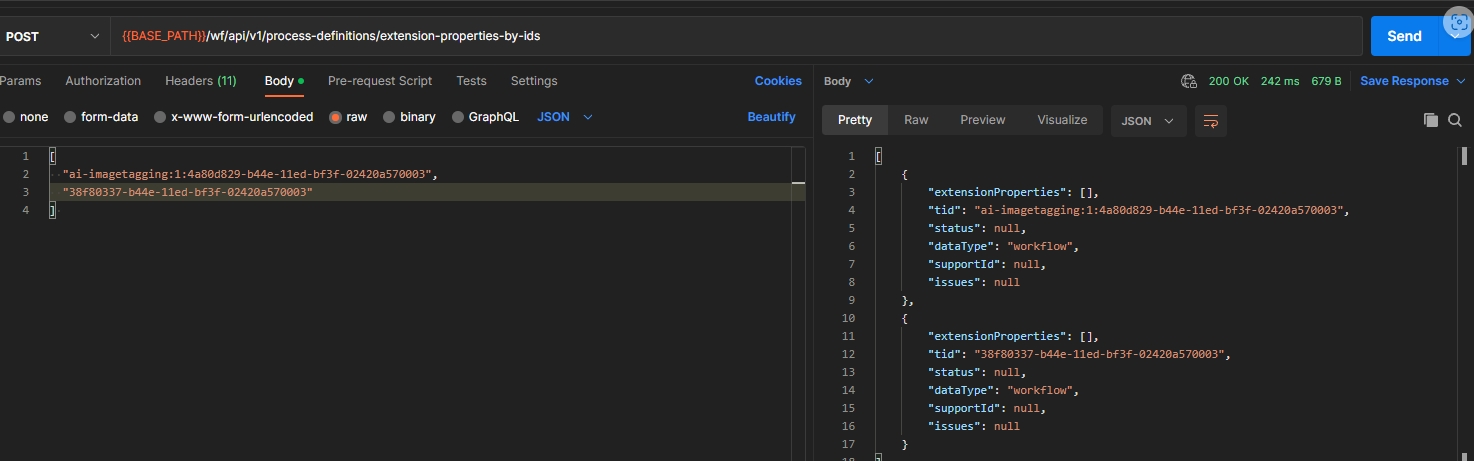Screen dimensions: 1474x461
Task: Select the binary body radio button
Action: point(390,117)
